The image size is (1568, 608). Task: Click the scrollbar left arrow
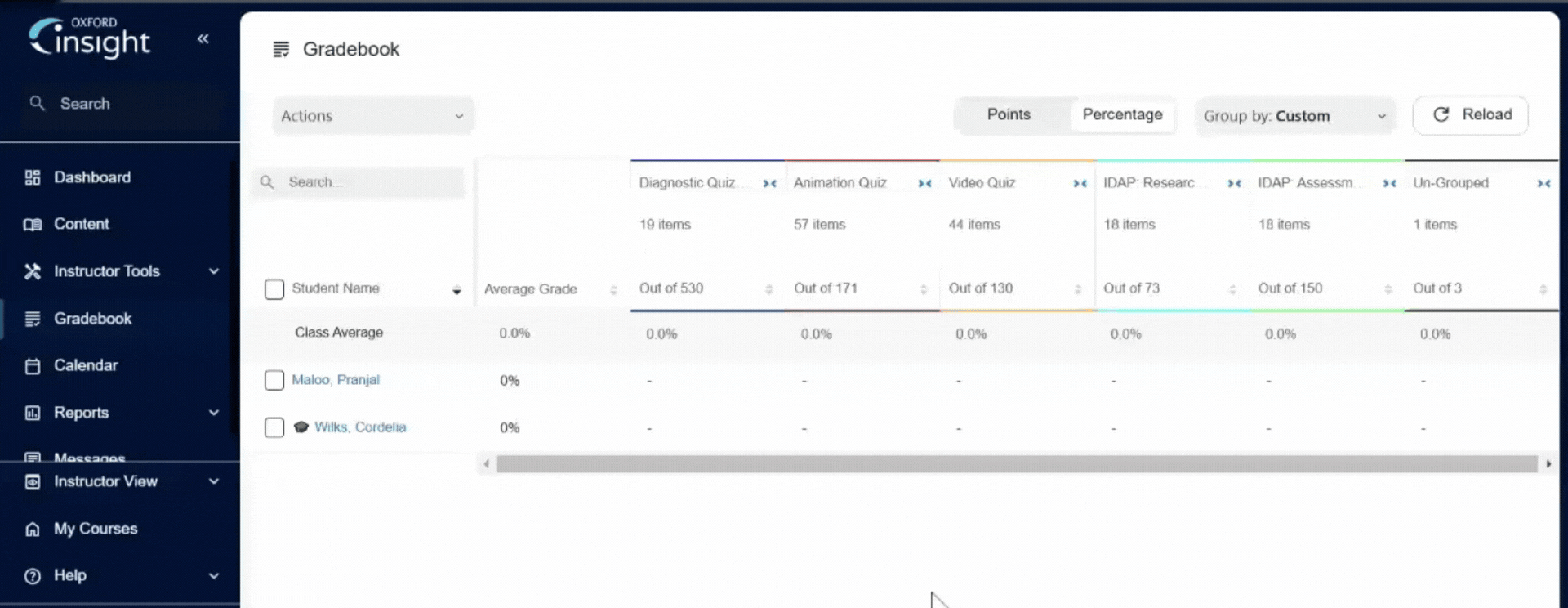tap(487, 464)
